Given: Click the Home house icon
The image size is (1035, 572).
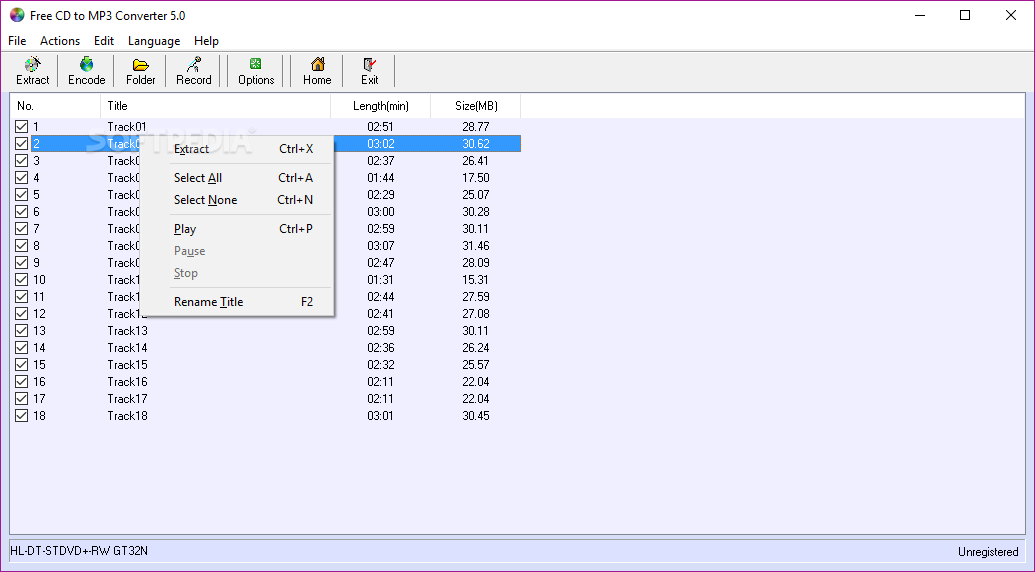Looking at the screenshot, I should (317, 71).
